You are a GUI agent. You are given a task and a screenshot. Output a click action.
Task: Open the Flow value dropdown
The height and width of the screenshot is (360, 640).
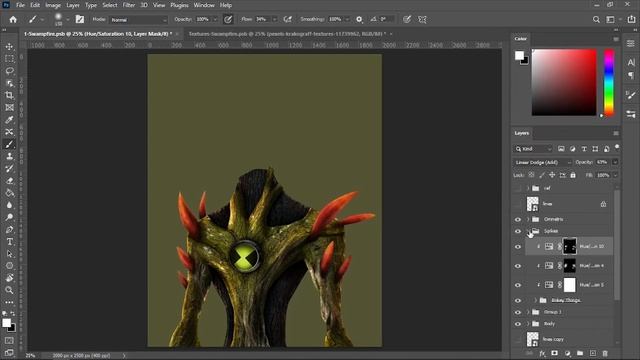[x=274, y=19]
